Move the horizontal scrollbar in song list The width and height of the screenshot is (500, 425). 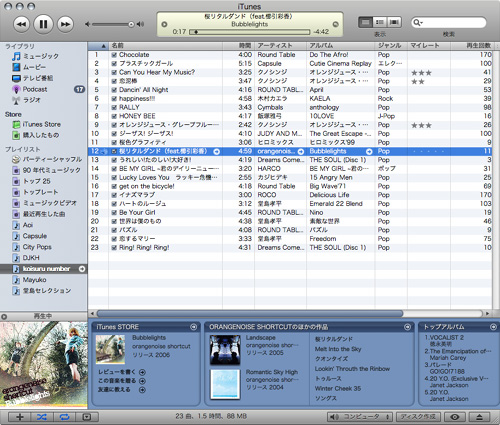(250, 314)
